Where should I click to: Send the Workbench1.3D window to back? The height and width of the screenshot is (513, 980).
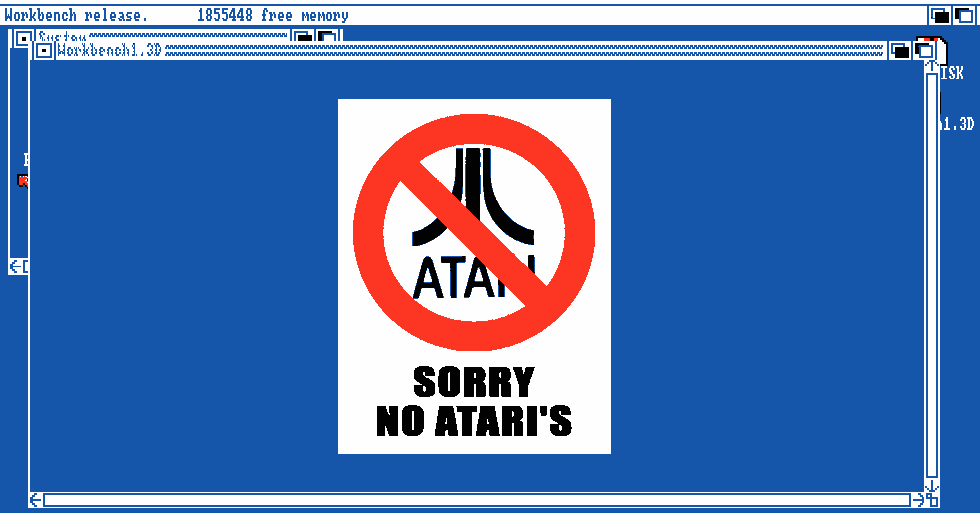pos(900,50)
